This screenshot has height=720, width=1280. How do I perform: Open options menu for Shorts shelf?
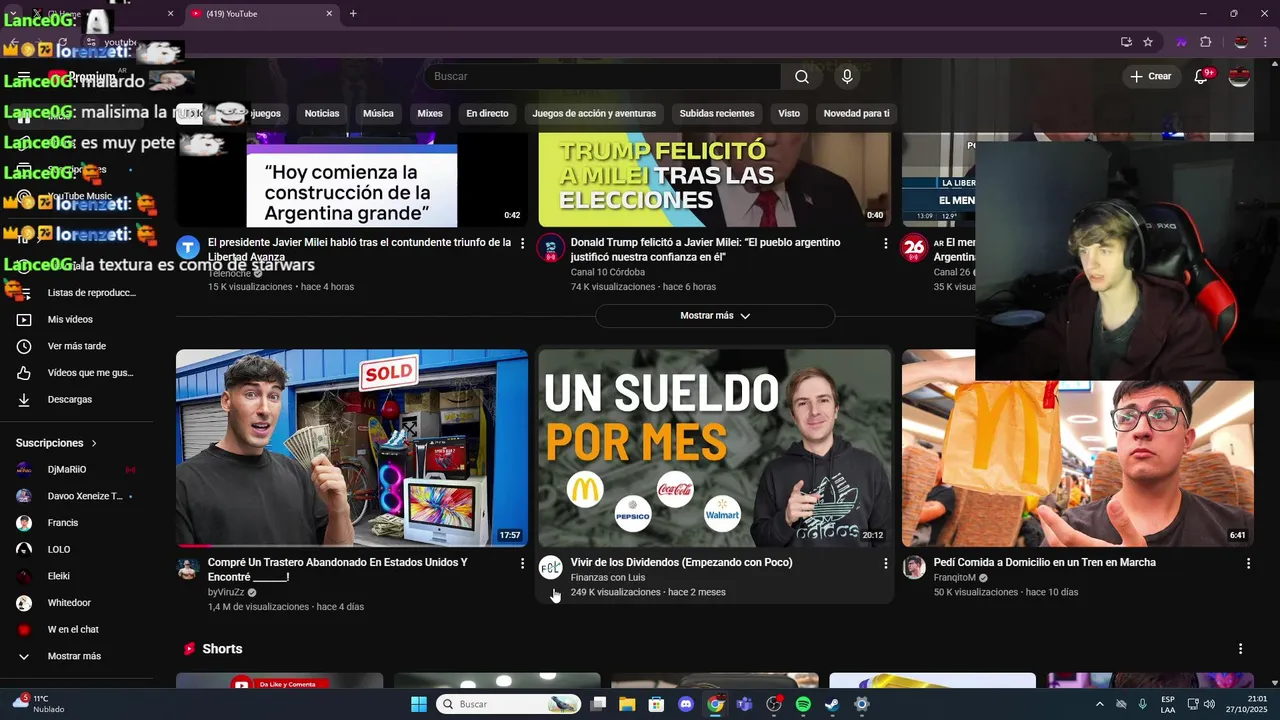[1241, 649]
